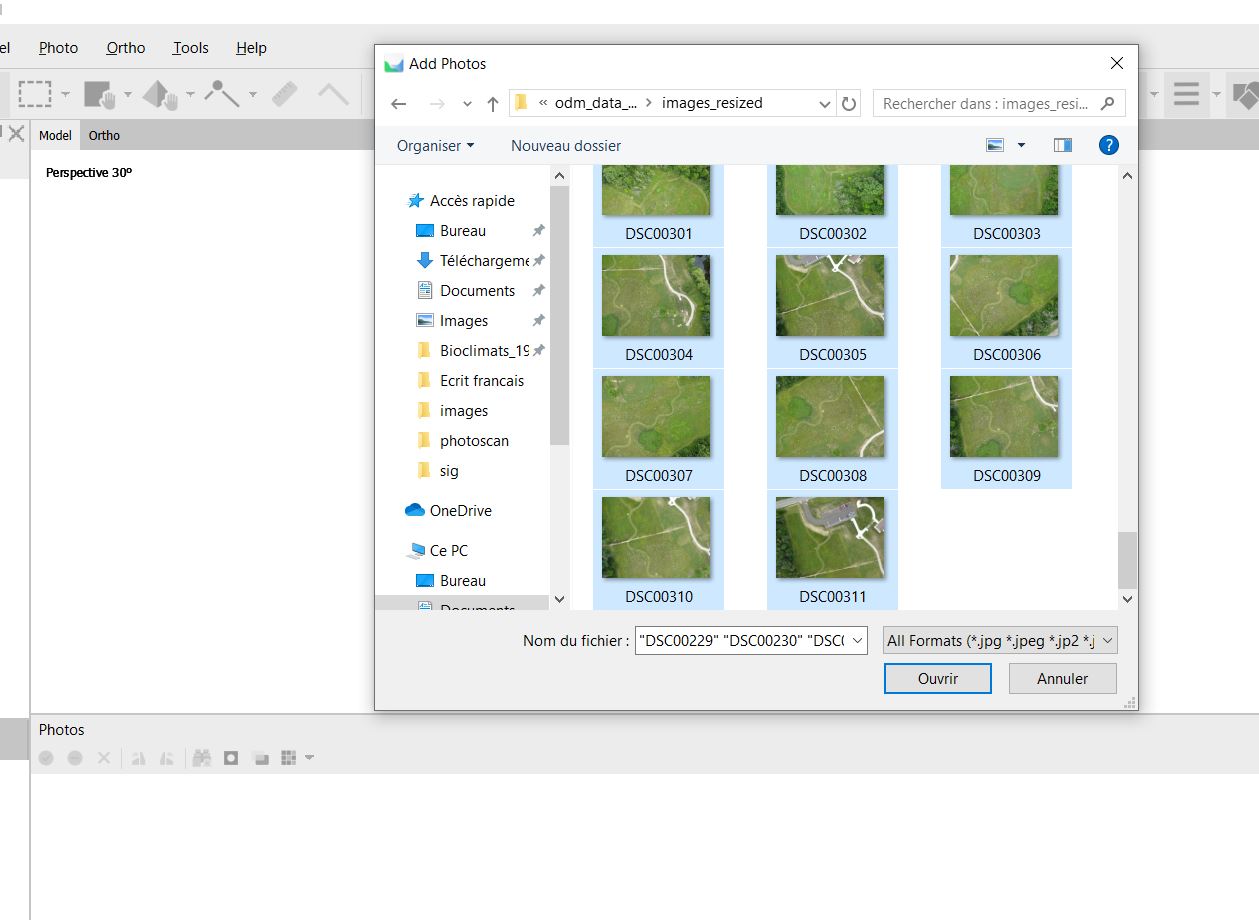Enable selected cameras using the check icon
This screenshot has height=920, width=1259.
(x=46, y=757)
